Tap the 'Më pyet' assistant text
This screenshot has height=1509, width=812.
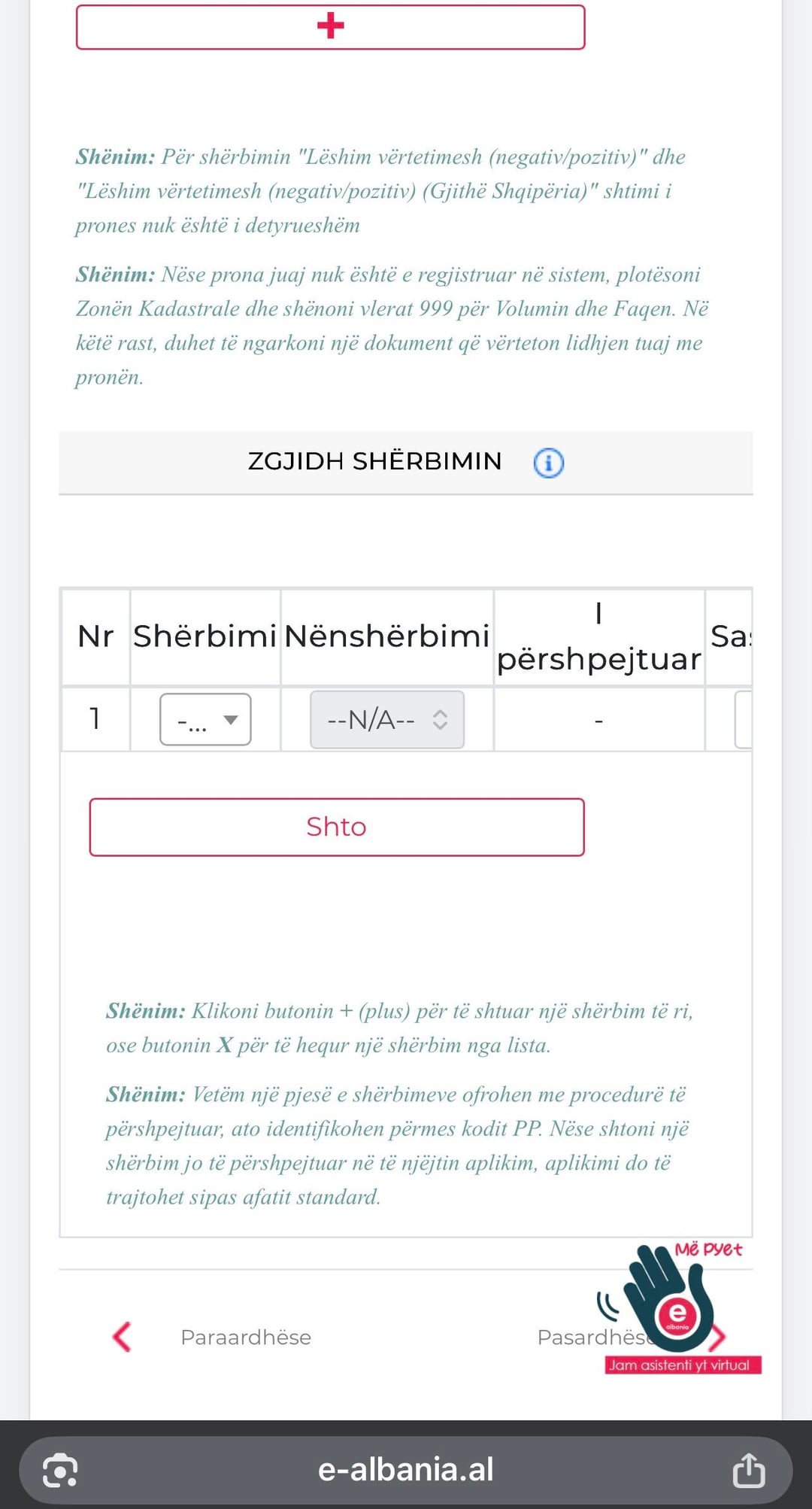(707, 1249)
